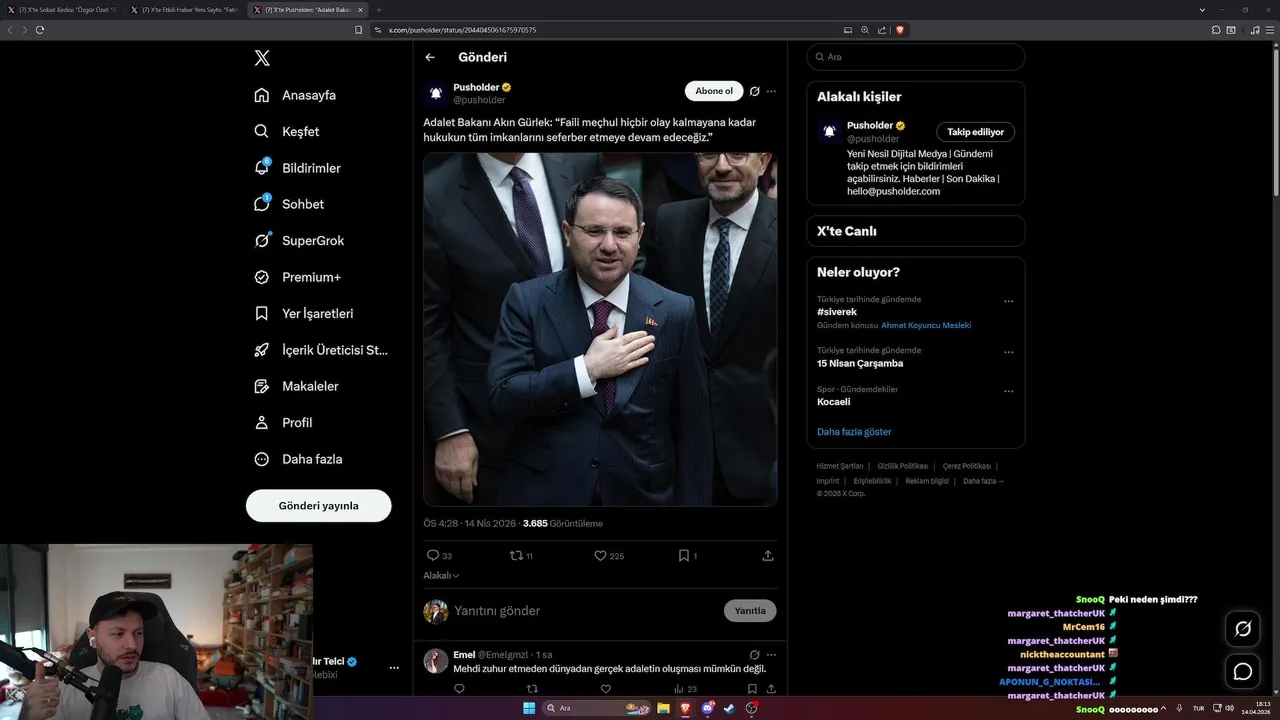The image size is (1280, 720).
Task: Open Emel's profile avatar
Action: click(436, 661)
